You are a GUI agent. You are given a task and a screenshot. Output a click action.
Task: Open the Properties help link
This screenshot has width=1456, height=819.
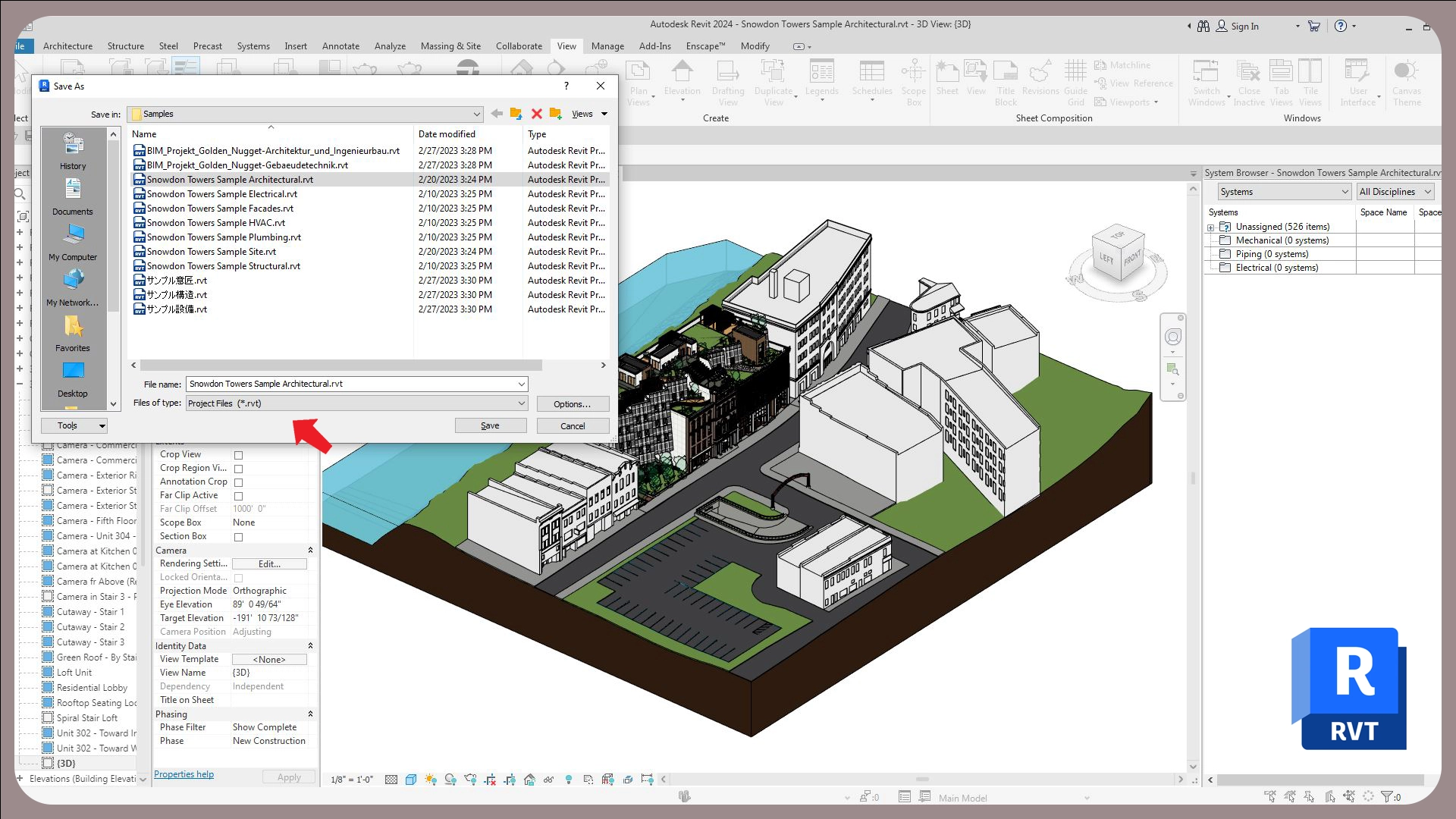pos(184,774)
